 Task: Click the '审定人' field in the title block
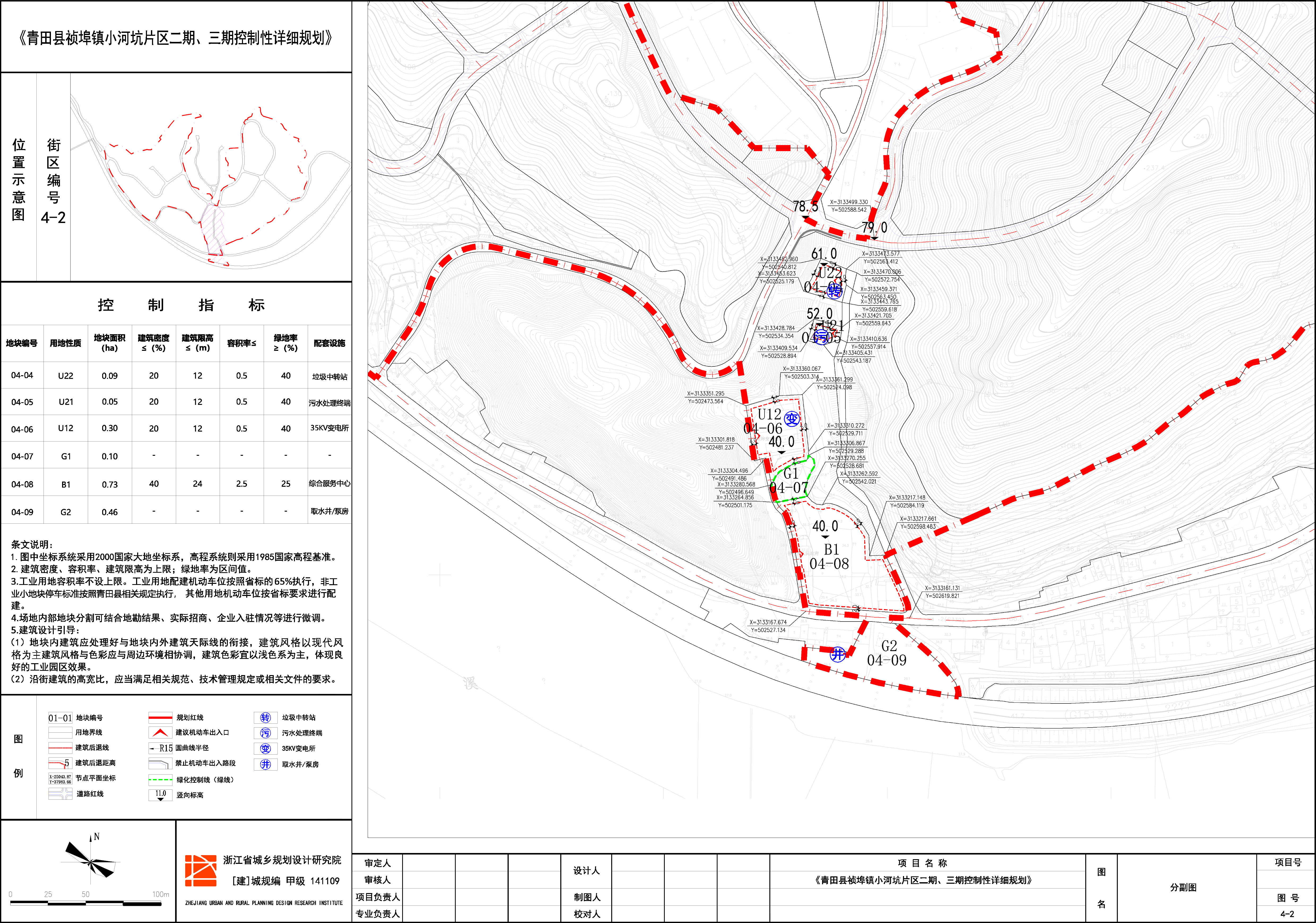pos(377,863)
